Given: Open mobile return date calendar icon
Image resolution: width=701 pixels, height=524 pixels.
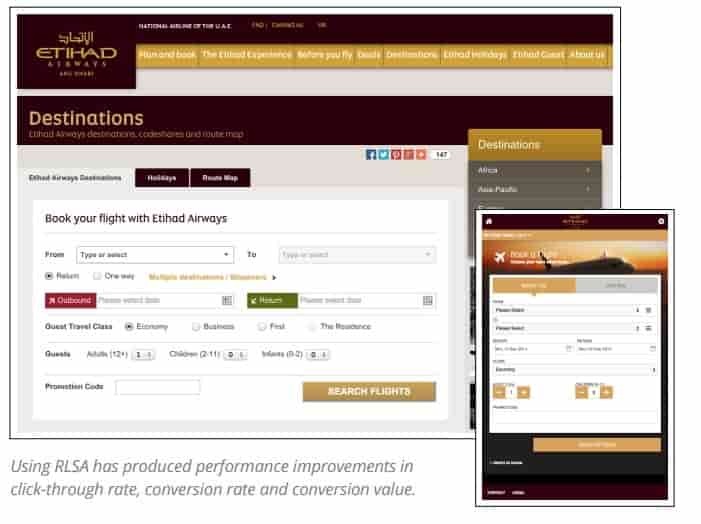Looking at the screenshot, I should (x=653, y=348).
